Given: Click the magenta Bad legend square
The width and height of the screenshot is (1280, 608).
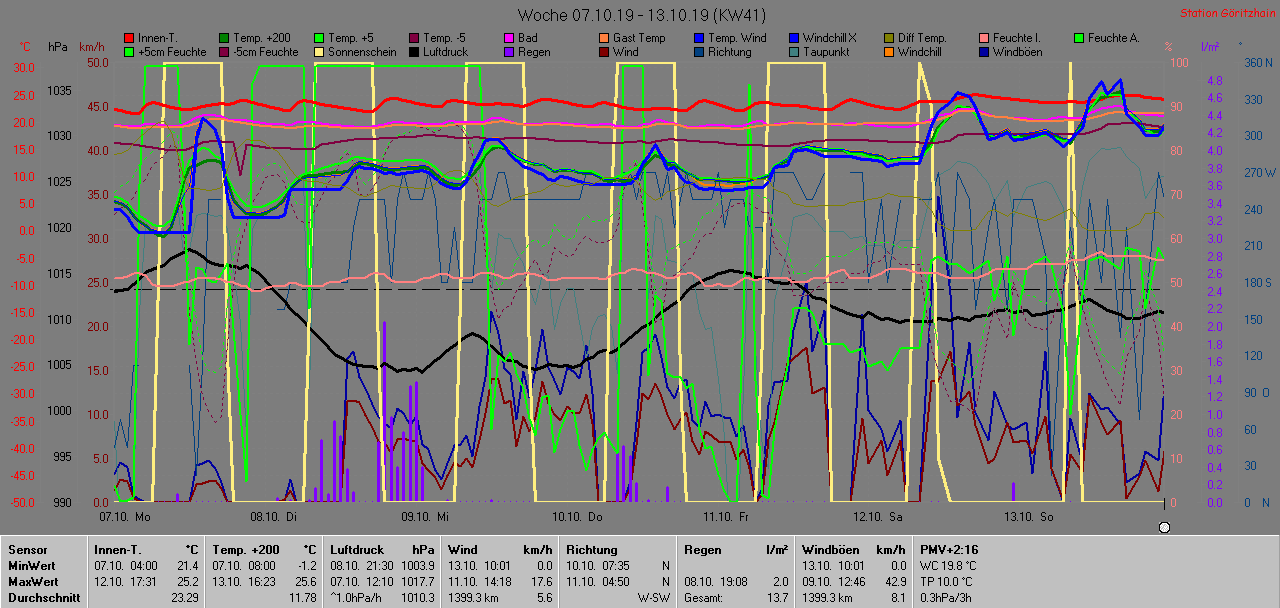Looking at the screenshot, I should pyautogui.click(x=508, y=38).
